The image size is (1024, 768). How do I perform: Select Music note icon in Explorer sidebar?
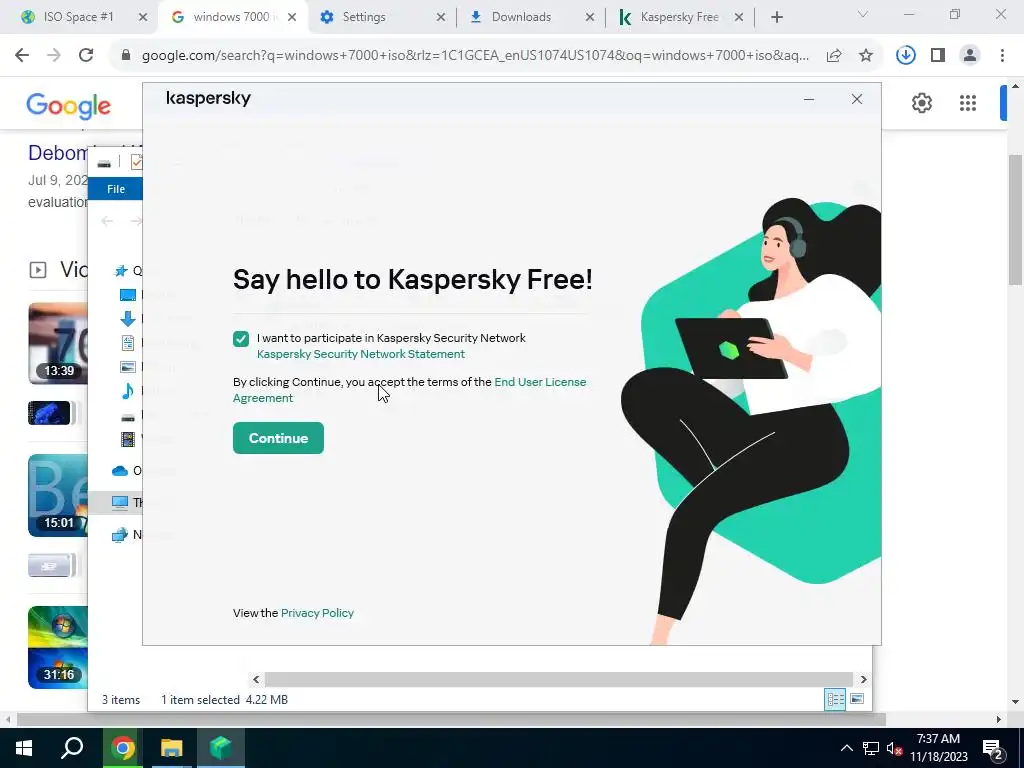pos(128,391)
